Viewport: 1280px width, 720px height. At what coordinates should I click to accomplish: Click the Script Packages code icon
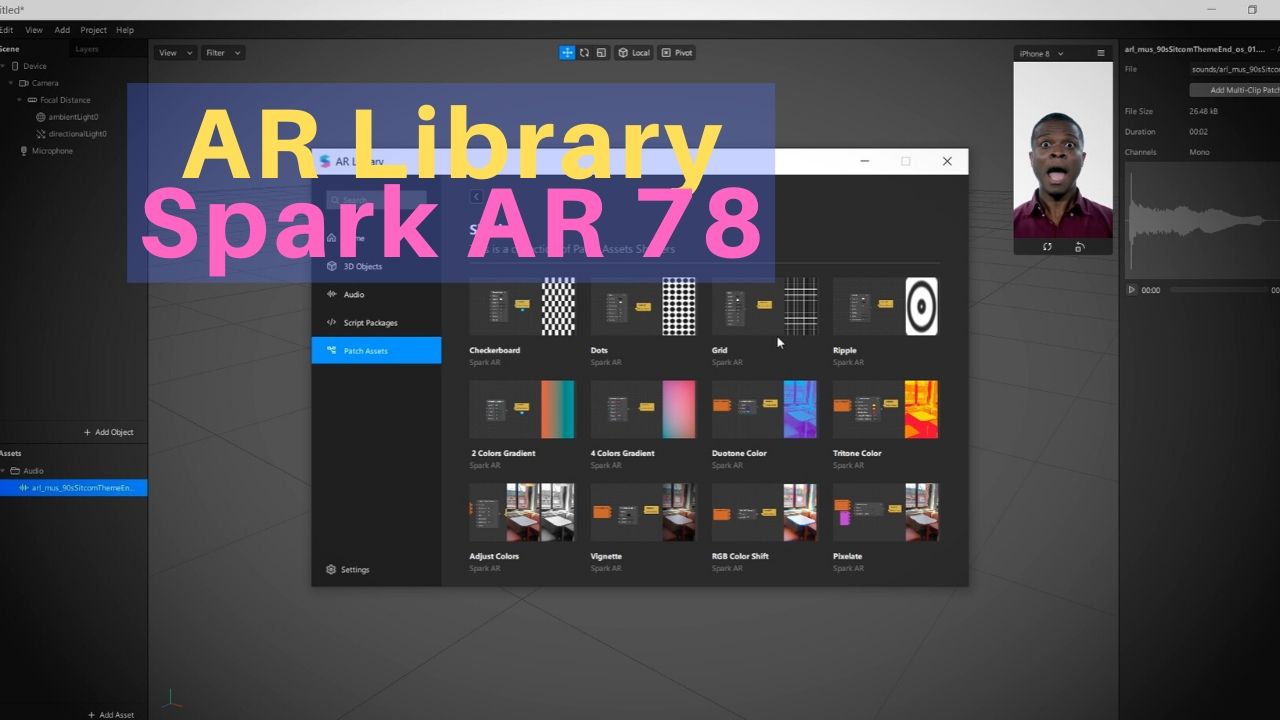tap(332, 323)
